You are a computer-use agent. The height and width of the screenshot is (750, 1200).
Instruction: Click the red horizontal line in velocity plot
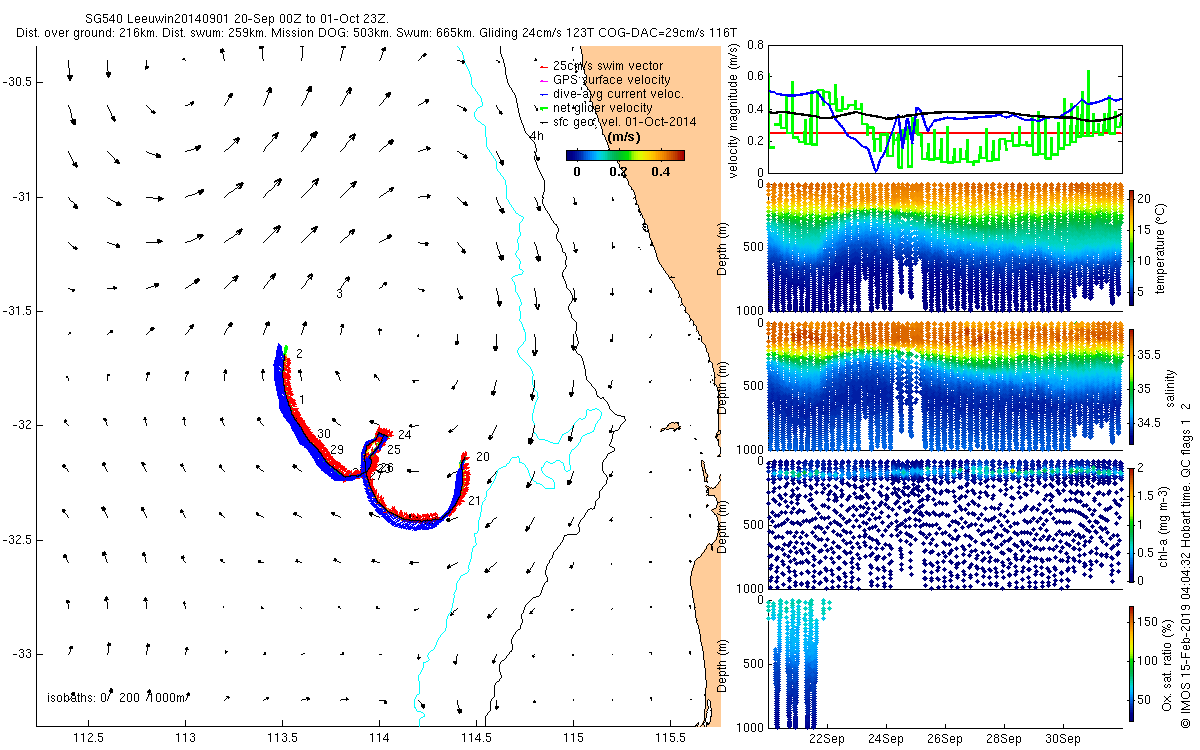943,132
